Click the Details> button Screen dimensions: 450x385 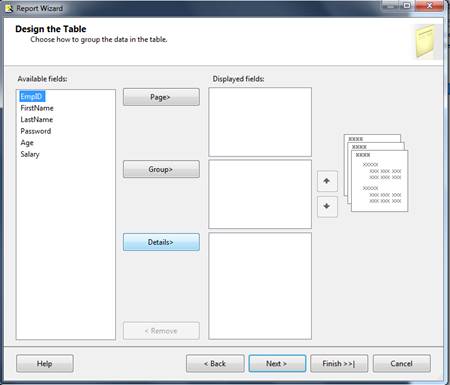tap(161, 242)
